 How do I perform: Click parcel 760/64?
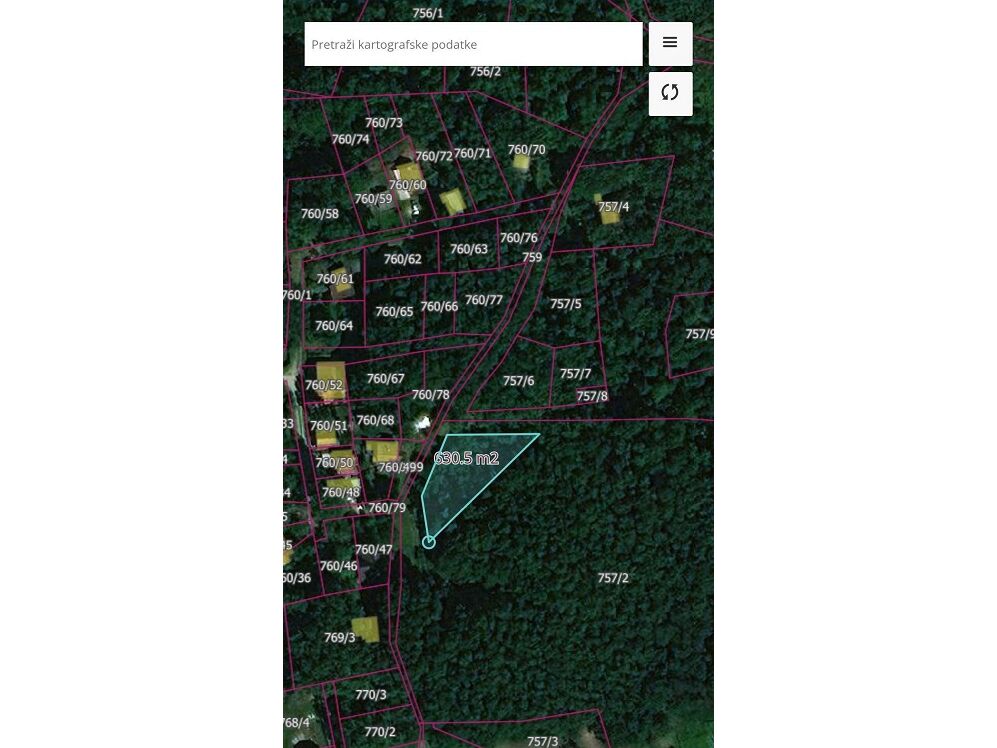click(334, 326)
